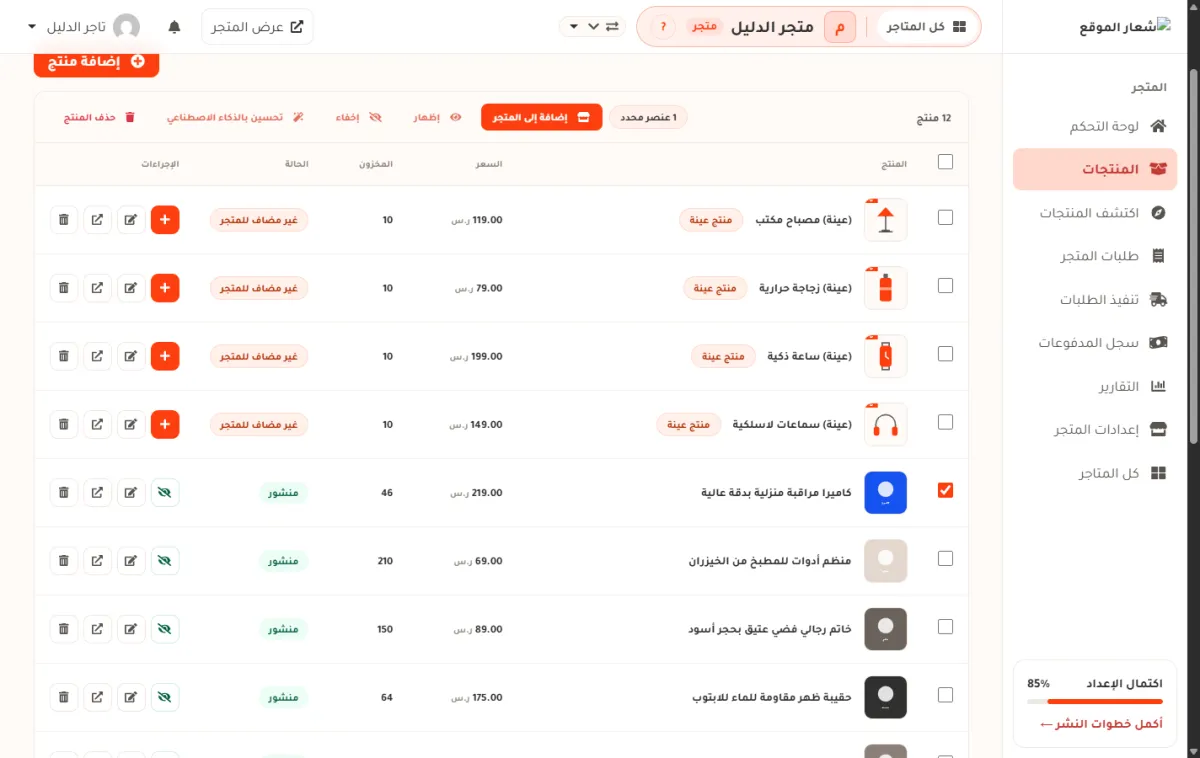Check the bamboo kitchen organizer (منظم أدوات للمطبخ) checkbox

point(945,559)
